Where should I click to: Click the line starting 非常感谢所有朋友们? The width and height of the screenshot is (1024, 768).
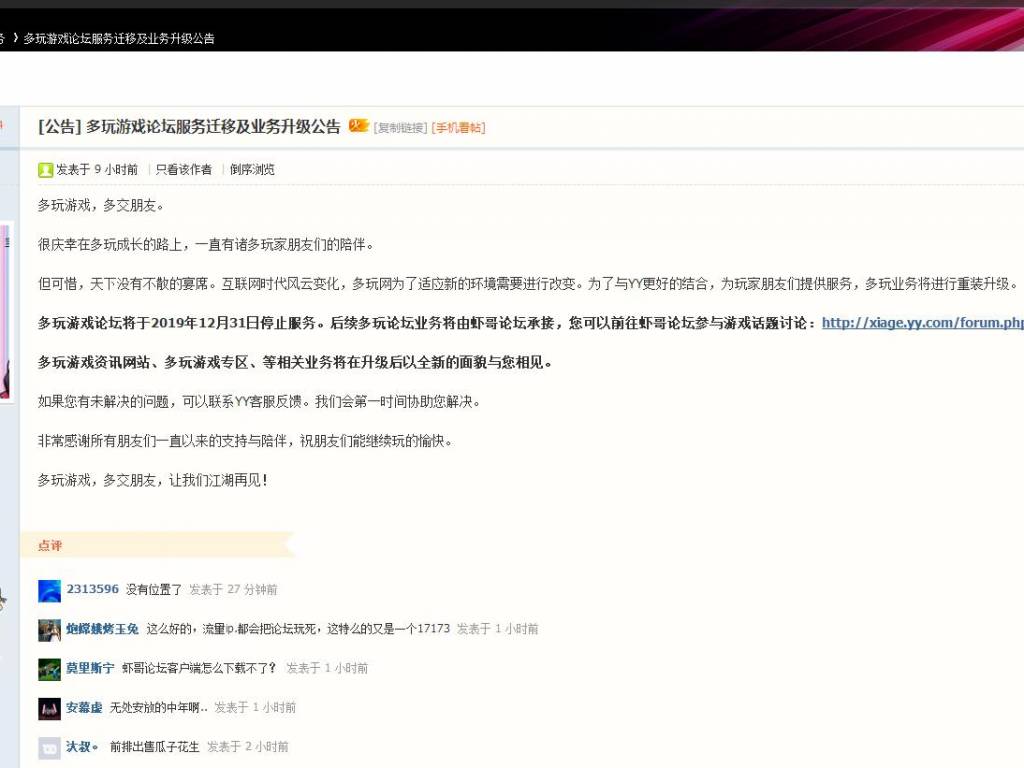[245, 441]
